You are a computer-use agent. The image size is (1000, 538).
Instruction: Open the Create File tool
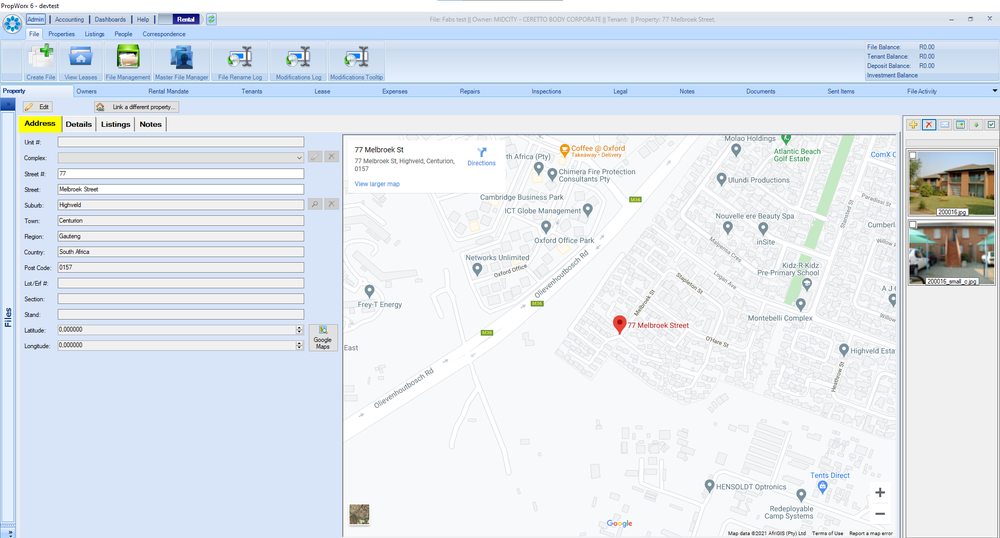40,62
